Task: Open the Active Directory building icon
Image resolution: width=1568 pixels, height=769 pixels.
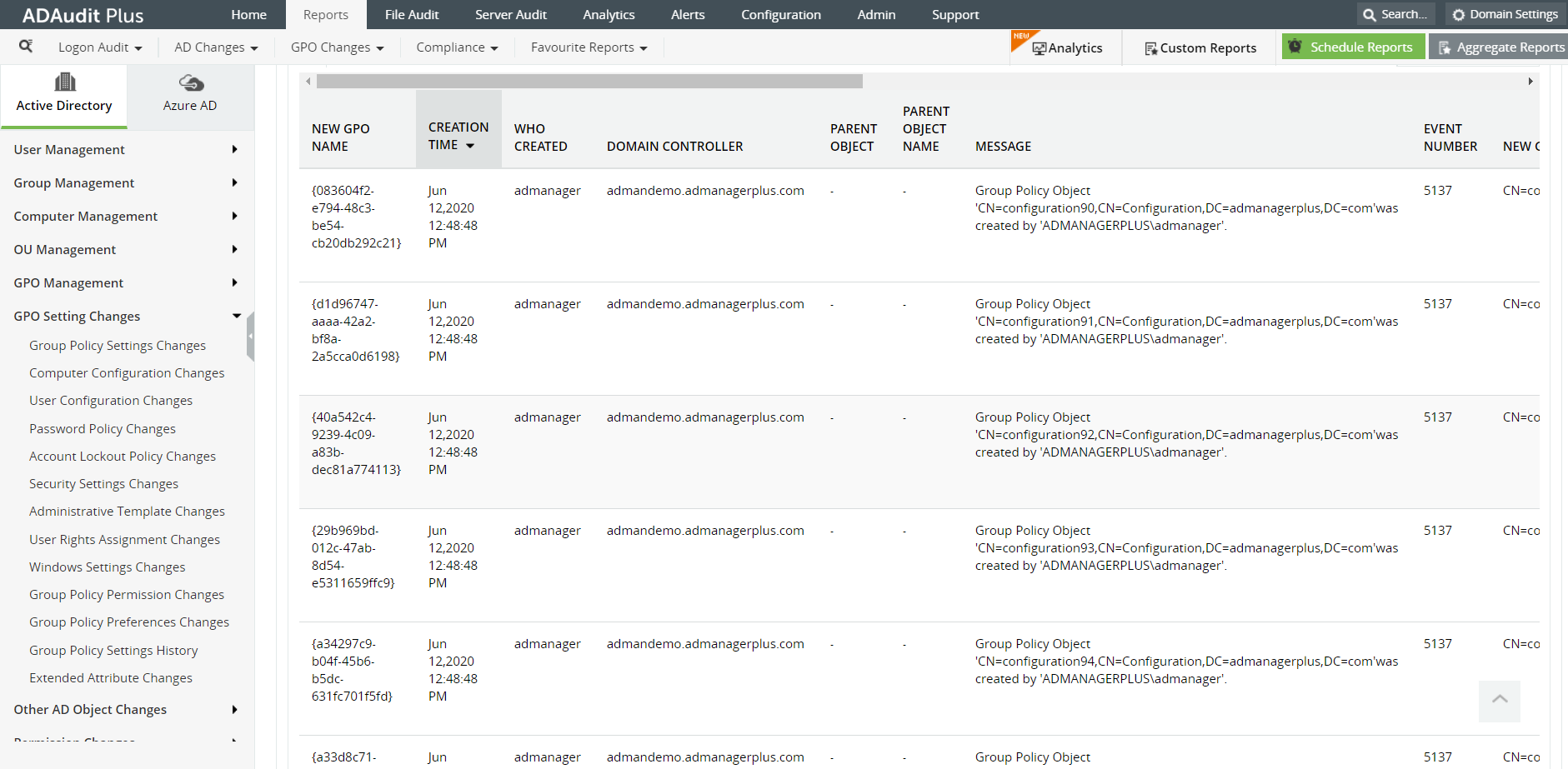Action: pyautogui.click(x=64, y=82)
